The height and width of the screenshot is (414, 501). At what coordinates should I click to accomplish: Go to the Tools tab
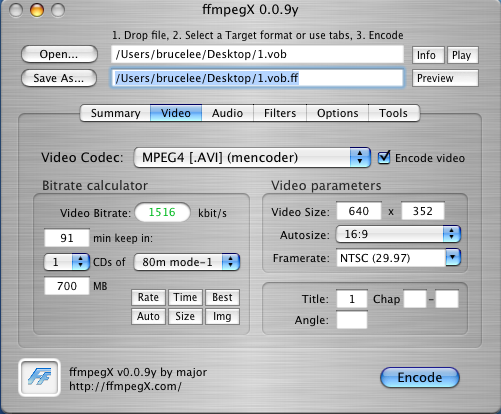point(393,113)
